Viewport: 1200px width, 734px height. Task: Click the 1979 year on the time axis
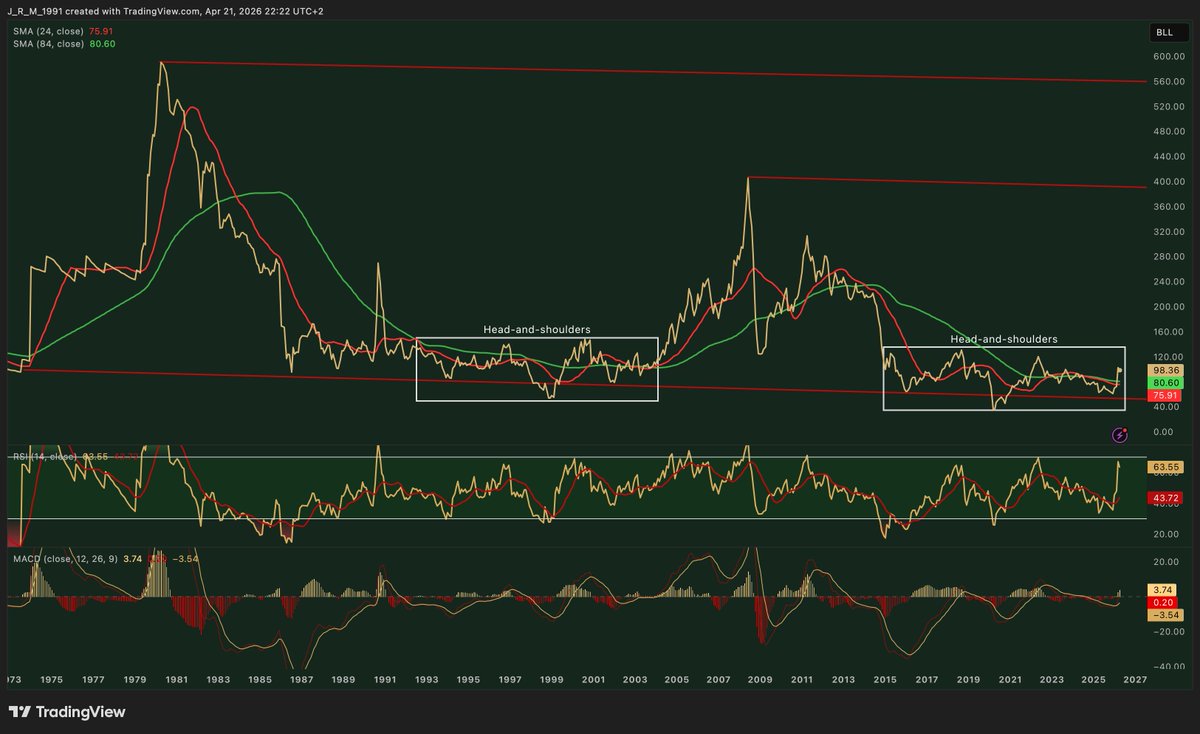pyautogui.click(x=135, y=680)
